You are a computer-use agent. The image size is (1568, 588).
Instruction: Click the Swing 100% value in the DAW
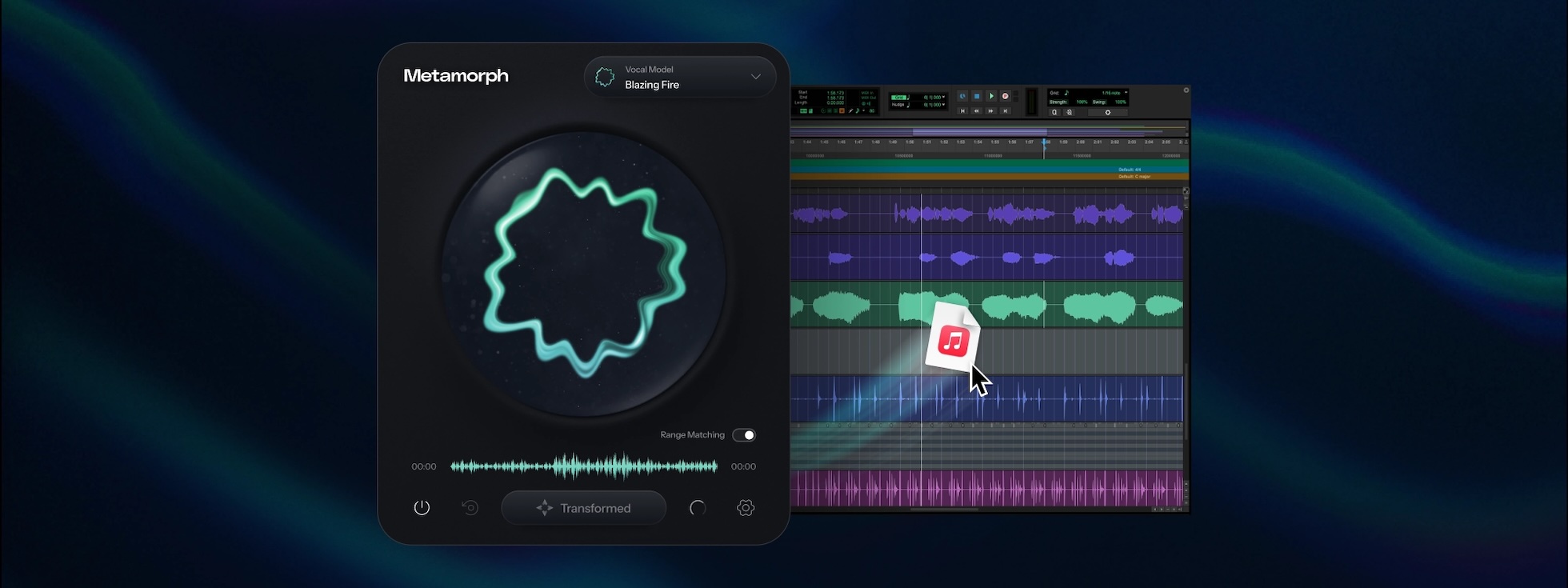1121,102
